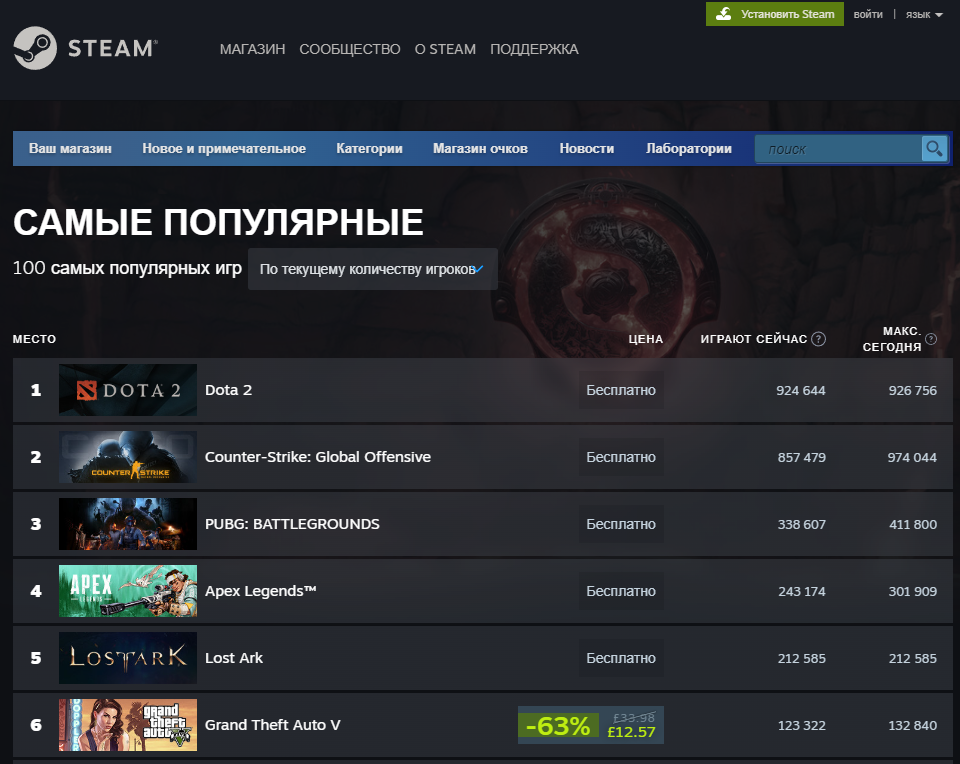Click the Бесплатно price on the PUBG row

click(621, 524)
